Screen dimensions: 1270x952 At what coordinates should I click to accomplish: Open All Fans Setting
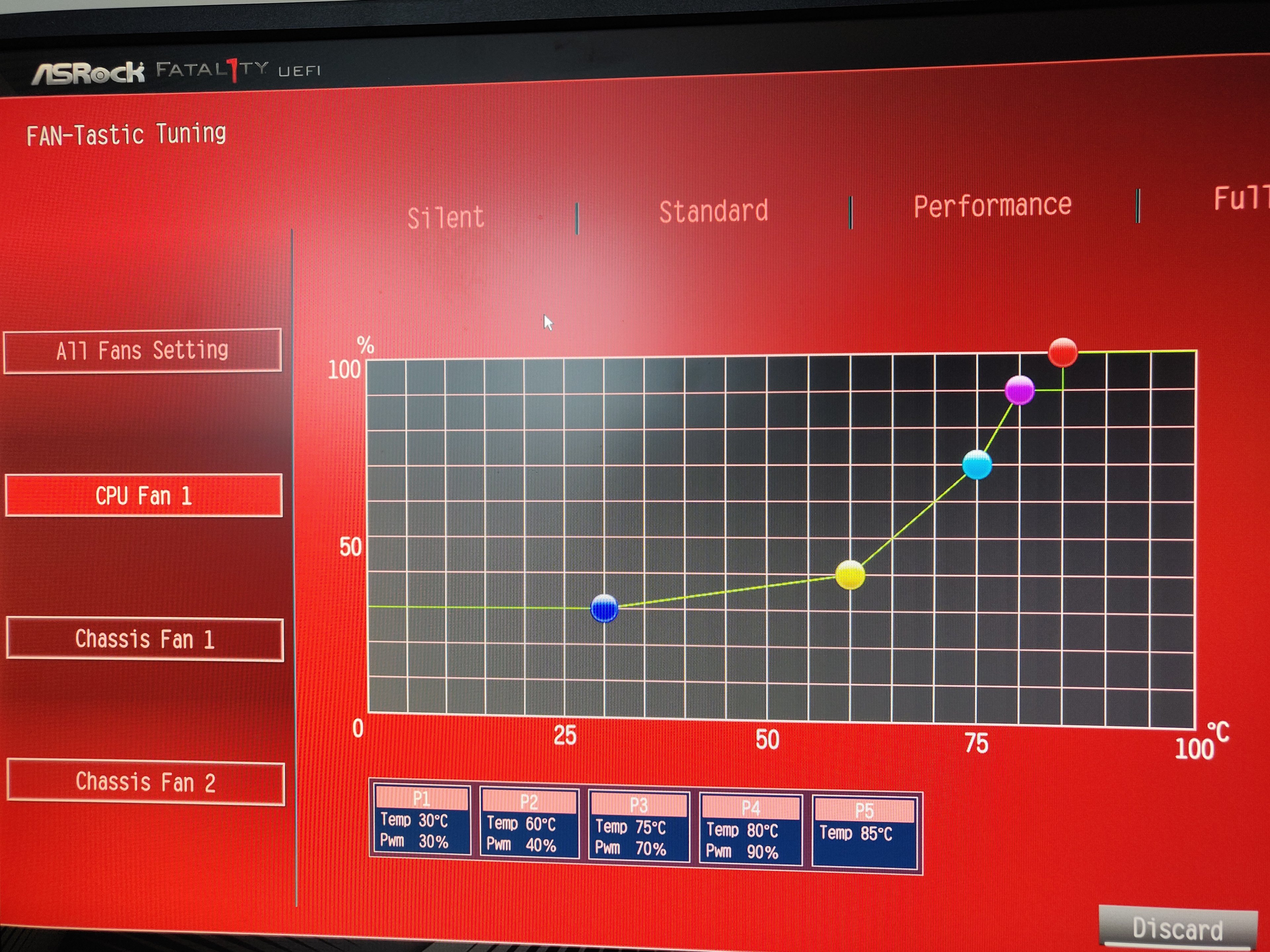[x=143, y=351]
